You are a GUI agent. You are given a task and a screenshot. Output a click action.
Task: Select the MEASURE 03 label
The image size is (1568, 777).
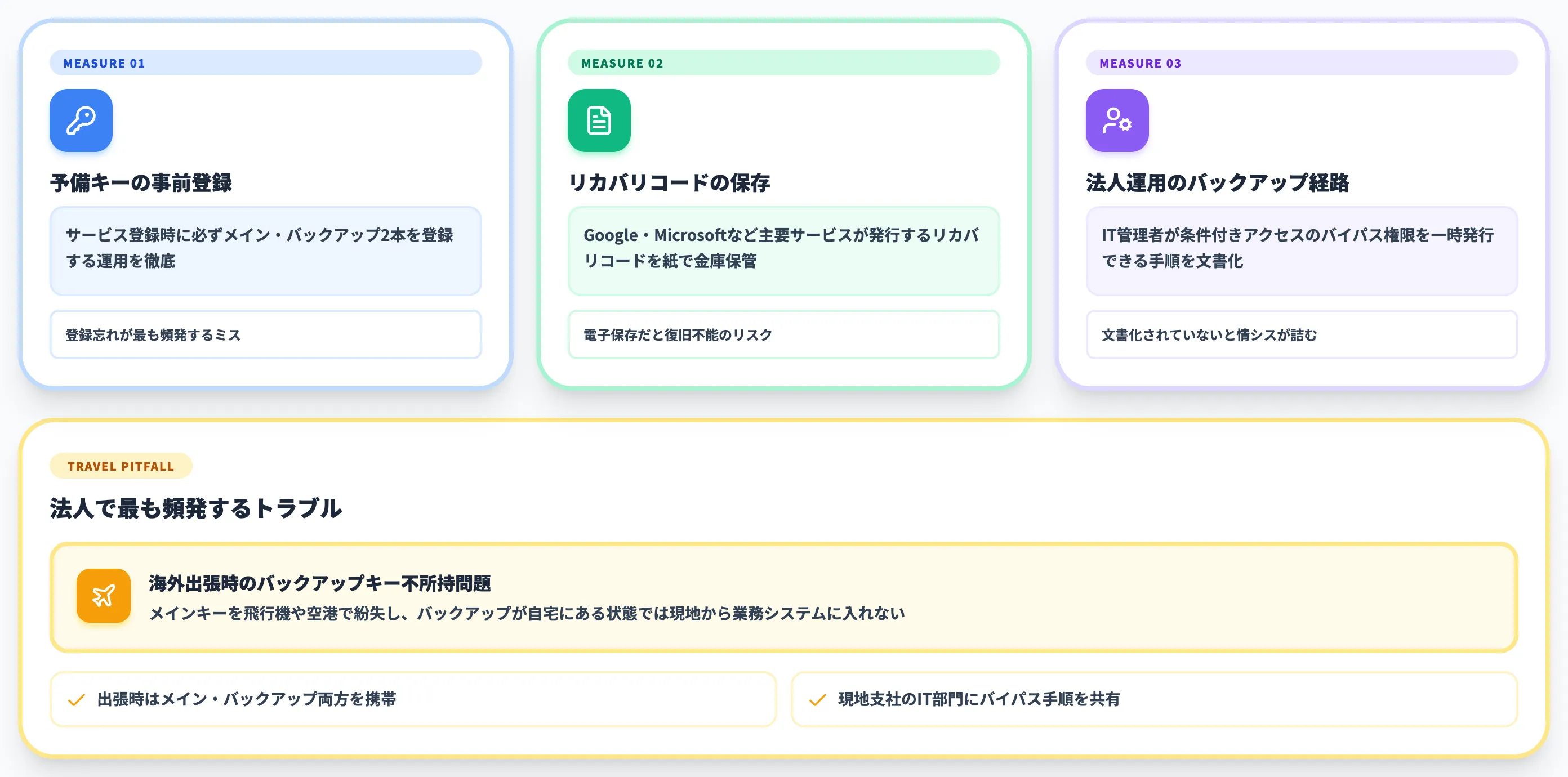[x=1302, y=62]
